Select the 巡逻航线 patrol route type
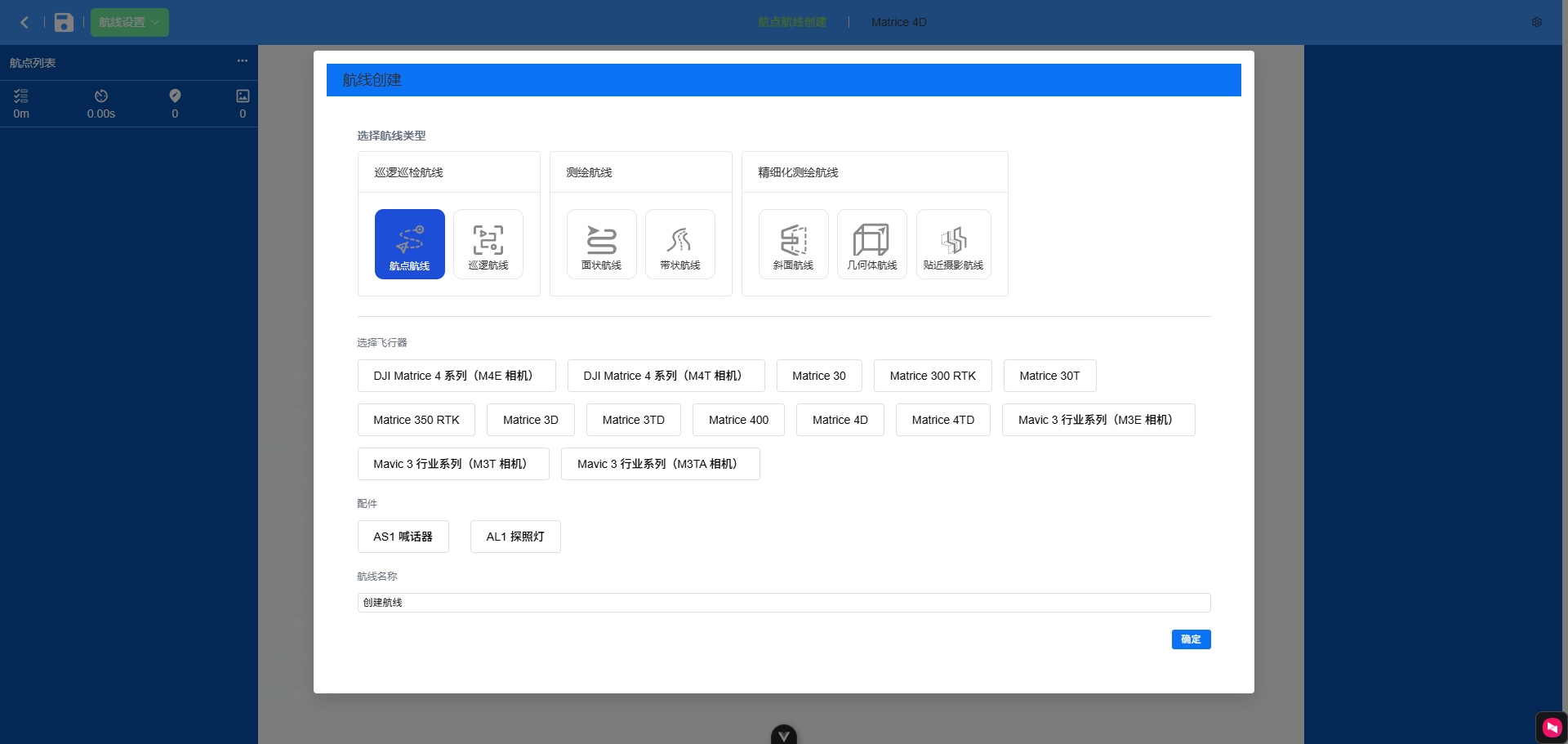Image resolution: width=1568 pixels, height=744 pixels. [488, 244]
